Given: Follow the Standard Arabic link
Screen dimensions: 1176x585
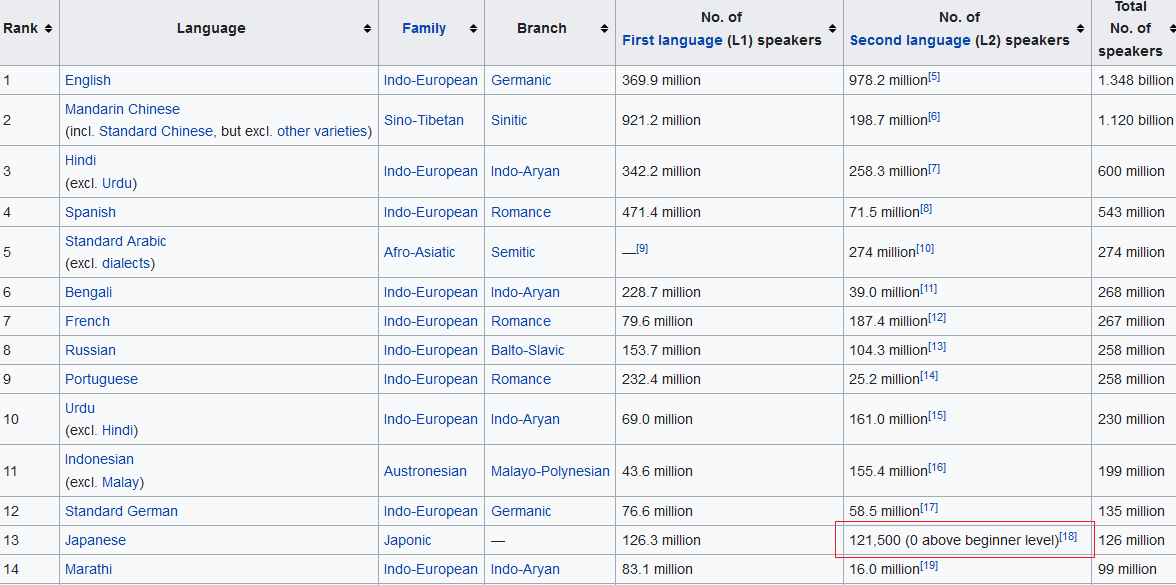Looking at the screenshot, I should [x=116, y=242].
